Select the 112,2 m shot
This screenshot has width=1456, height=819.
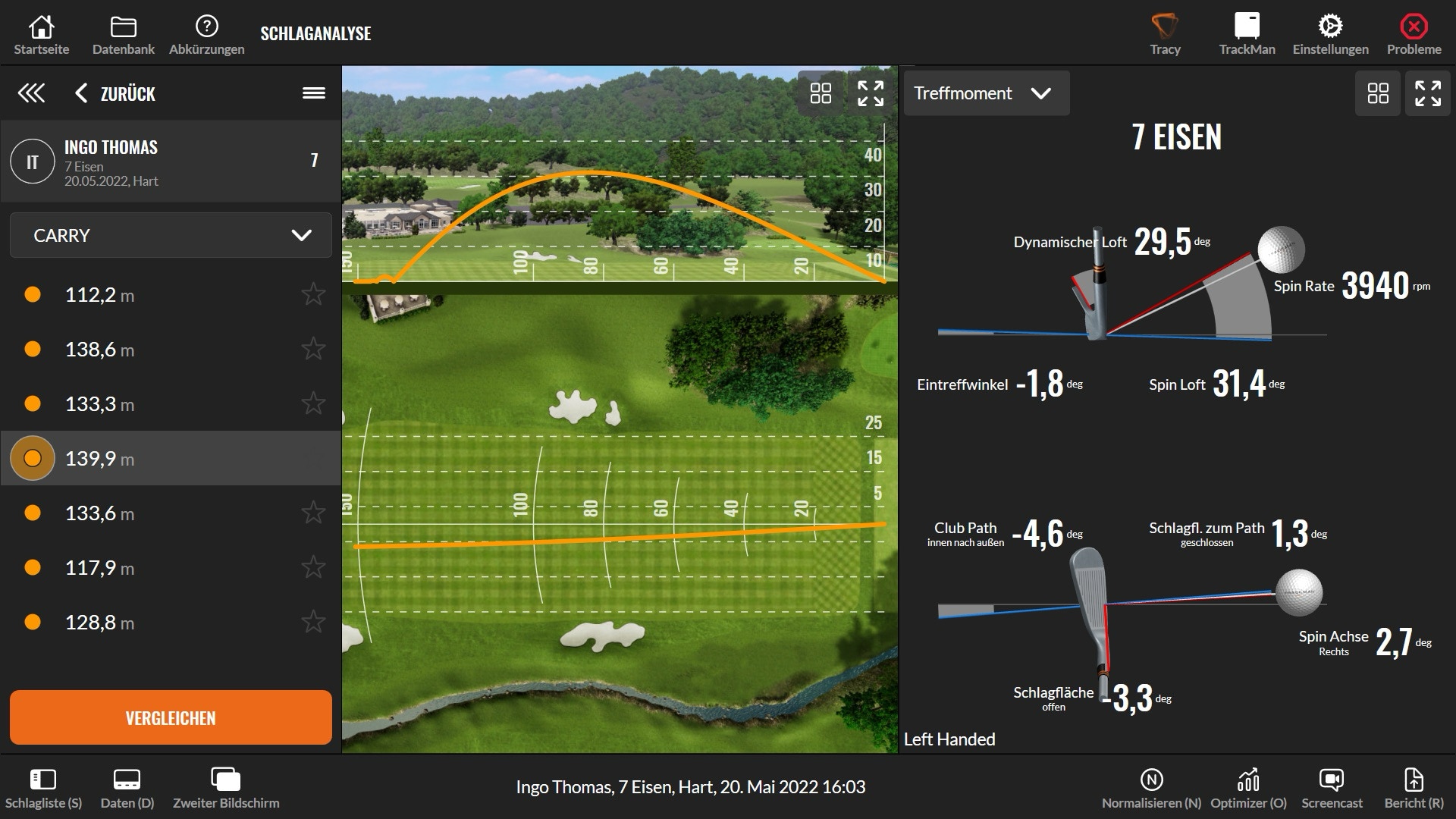point(171,294)
